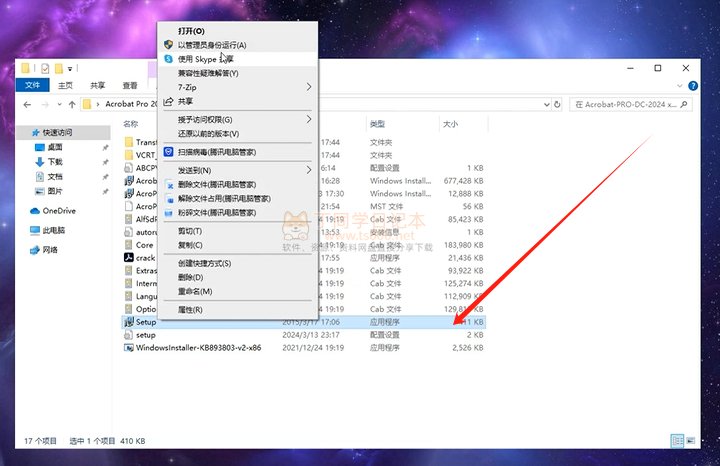This screenshot has width=720, height=466.
Task: Open the File (文件) ribbon tab
Action: [x=33, y=85]
